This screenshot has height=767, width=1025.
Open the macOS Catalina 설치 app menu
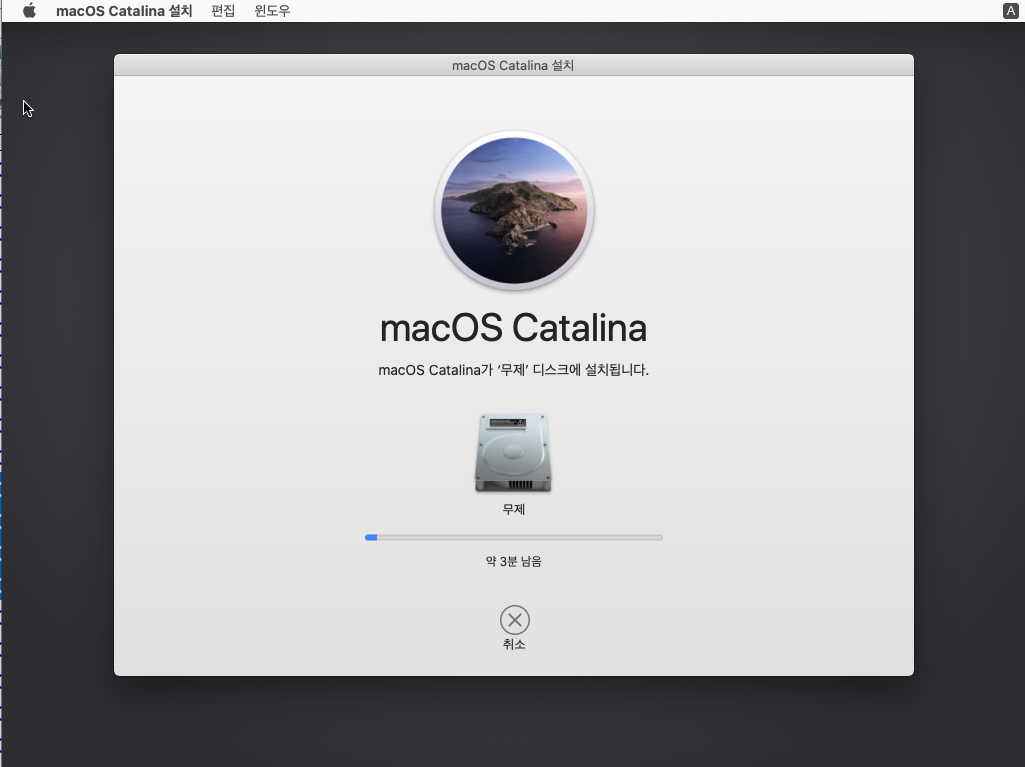[124, 10]
